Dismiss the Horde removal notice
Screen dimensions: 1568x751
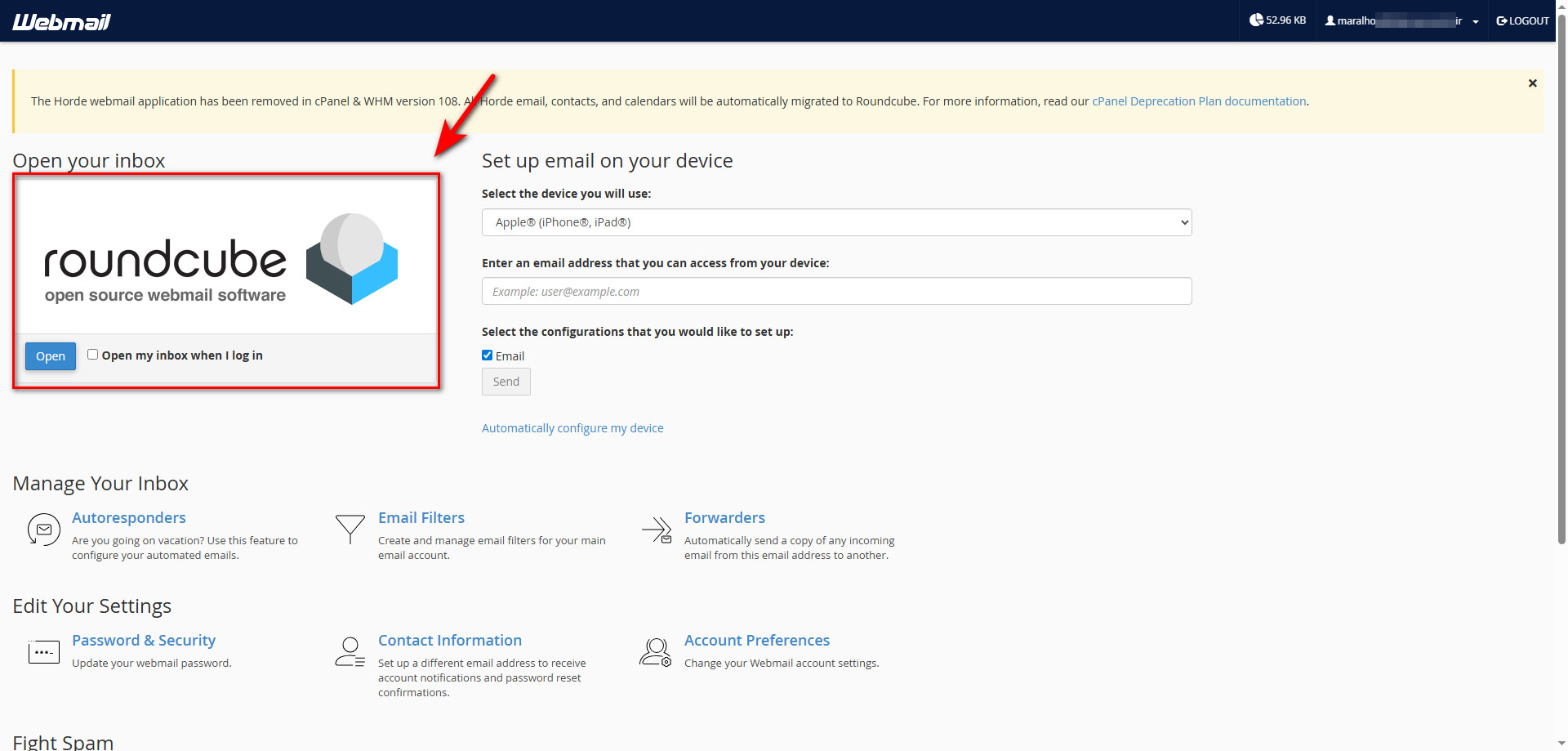click(x=1532, y=83)
